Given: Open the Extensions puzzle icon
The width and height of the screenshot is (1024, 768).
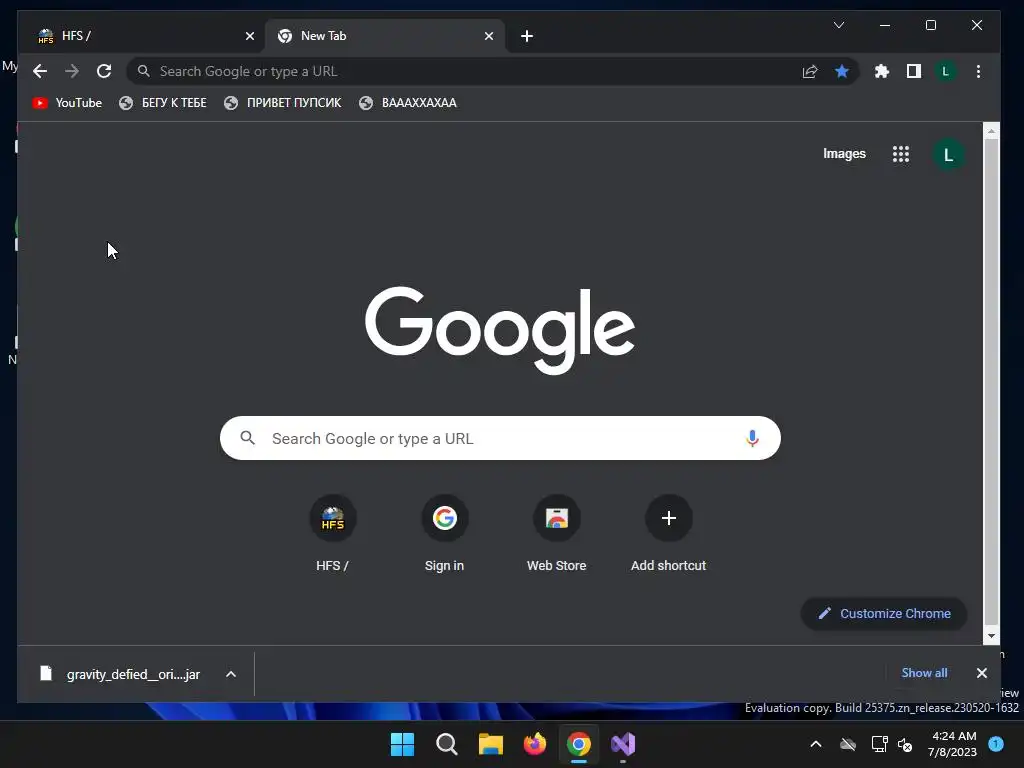Looking at the screenshot, I should point(882,71).
